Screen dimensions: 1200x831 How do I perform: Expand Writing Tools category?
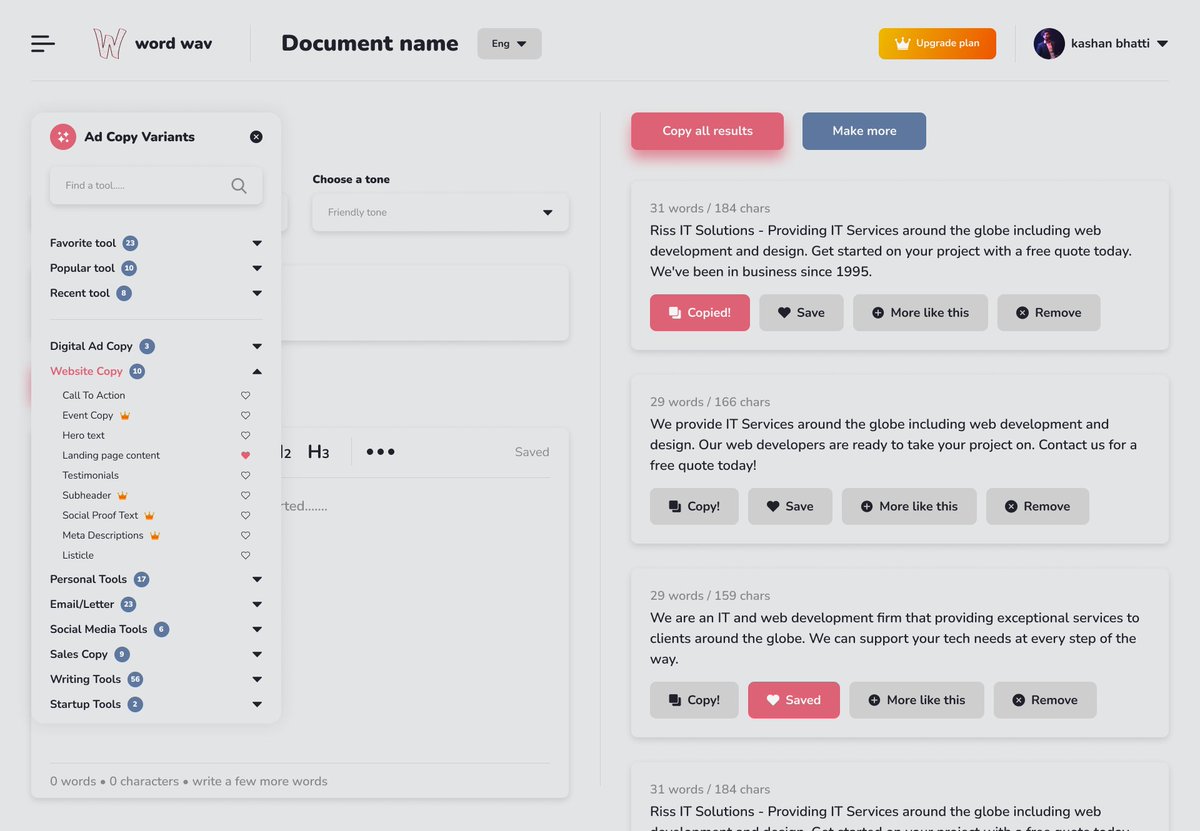pos(257,679)
